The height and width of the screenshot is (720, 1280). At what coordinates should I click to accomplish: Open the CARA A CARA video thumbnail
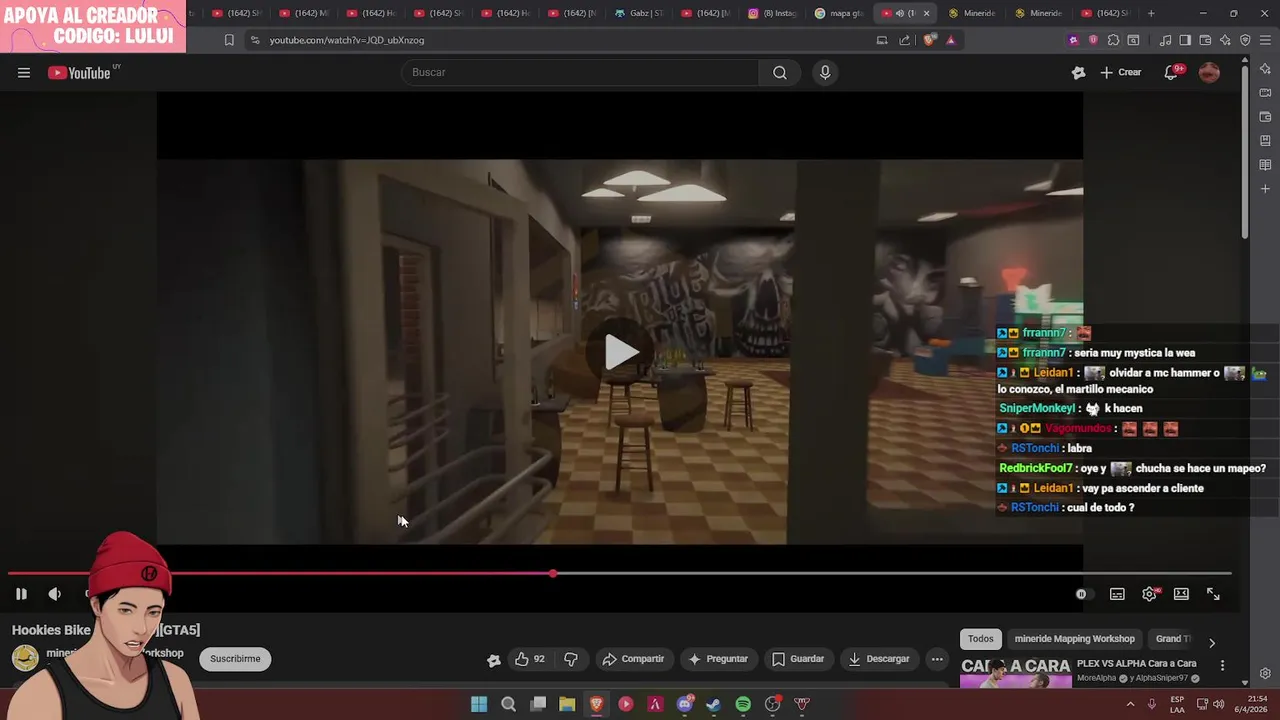tap(1015, 673)
